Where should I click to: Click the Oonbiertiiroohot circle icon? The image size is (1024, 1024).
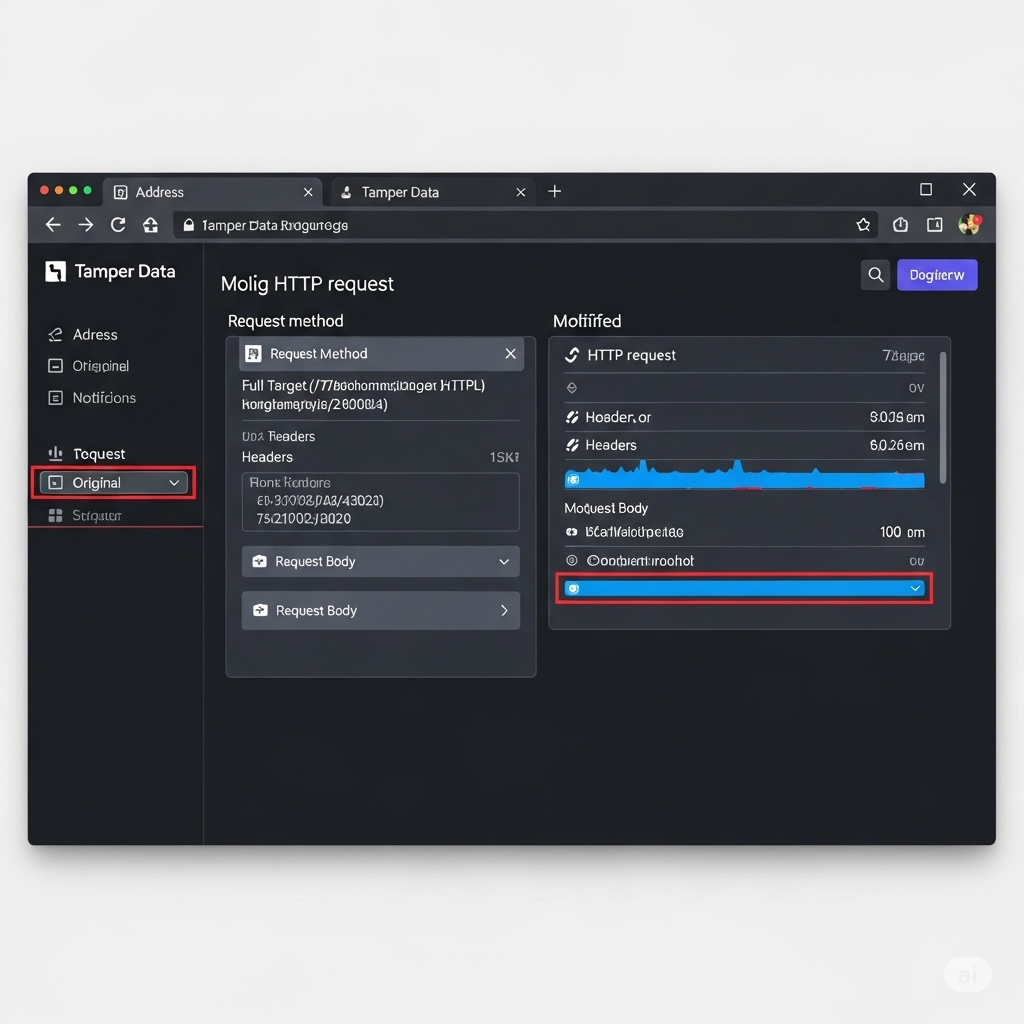572,560
